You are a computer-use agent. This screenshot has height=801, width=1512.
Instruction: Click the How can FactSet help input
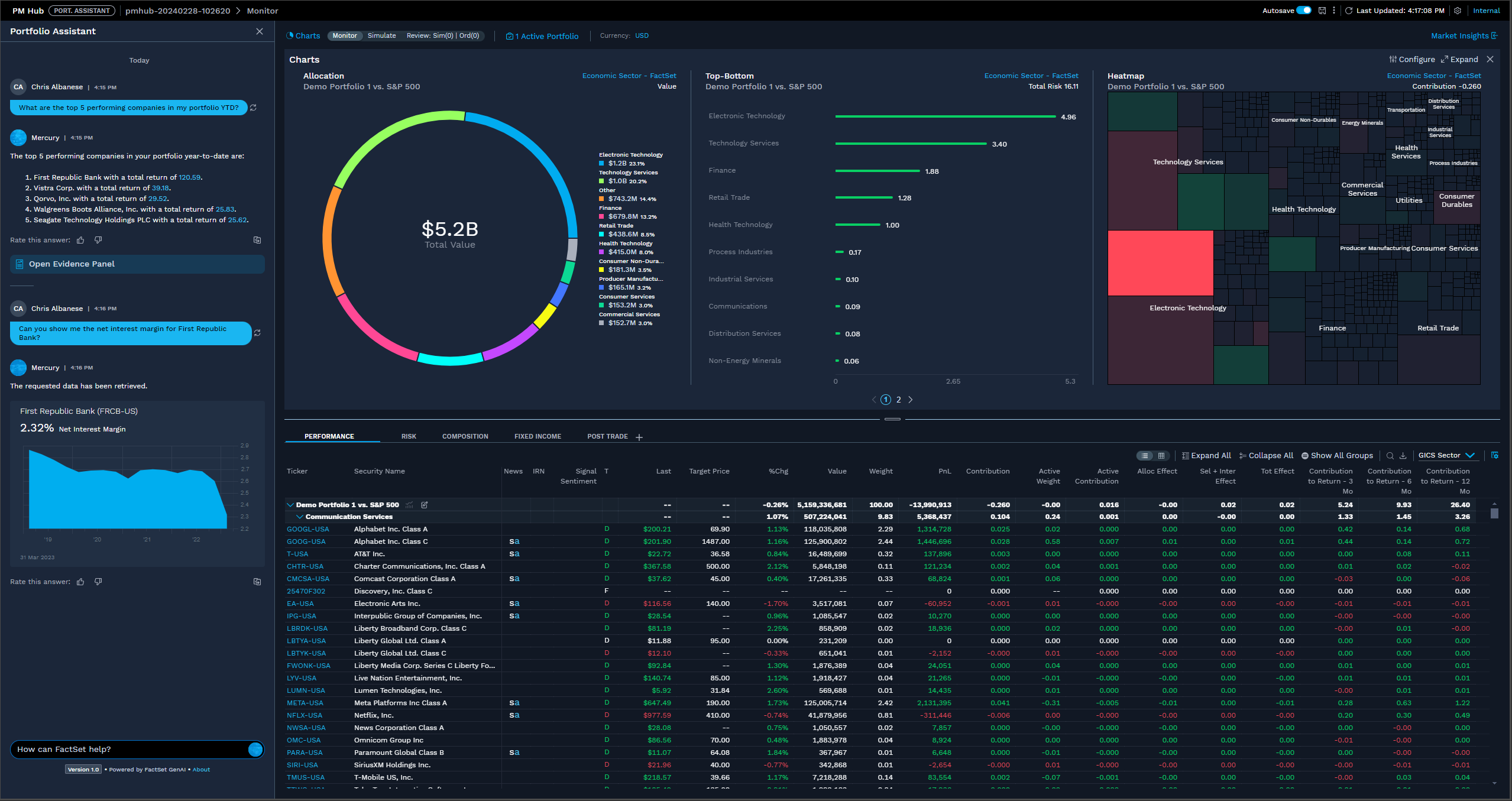pyautogui.click(x=130, y=749)
